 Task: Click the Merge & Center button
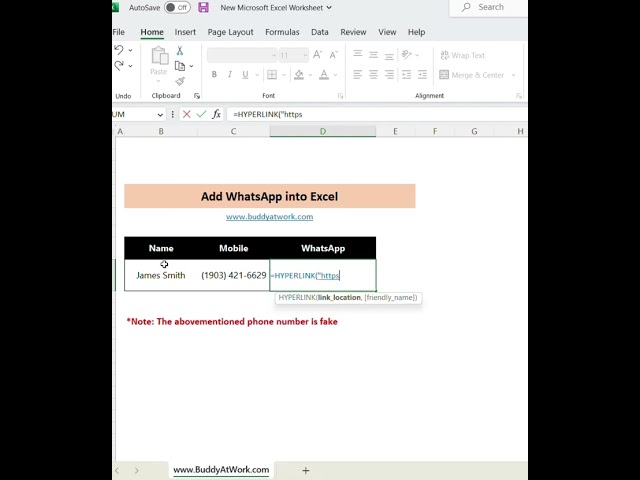472,75
